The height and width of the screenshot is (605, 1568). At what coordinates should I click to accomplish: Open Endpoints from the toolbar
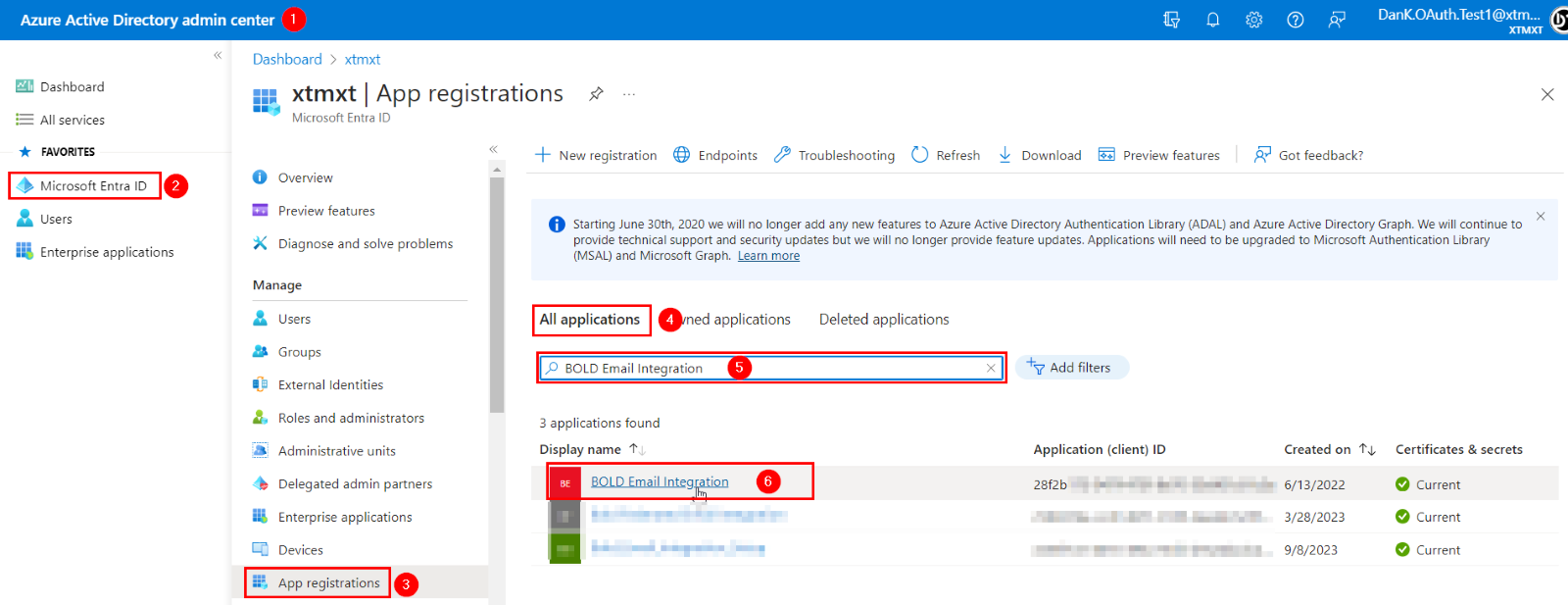715,155
